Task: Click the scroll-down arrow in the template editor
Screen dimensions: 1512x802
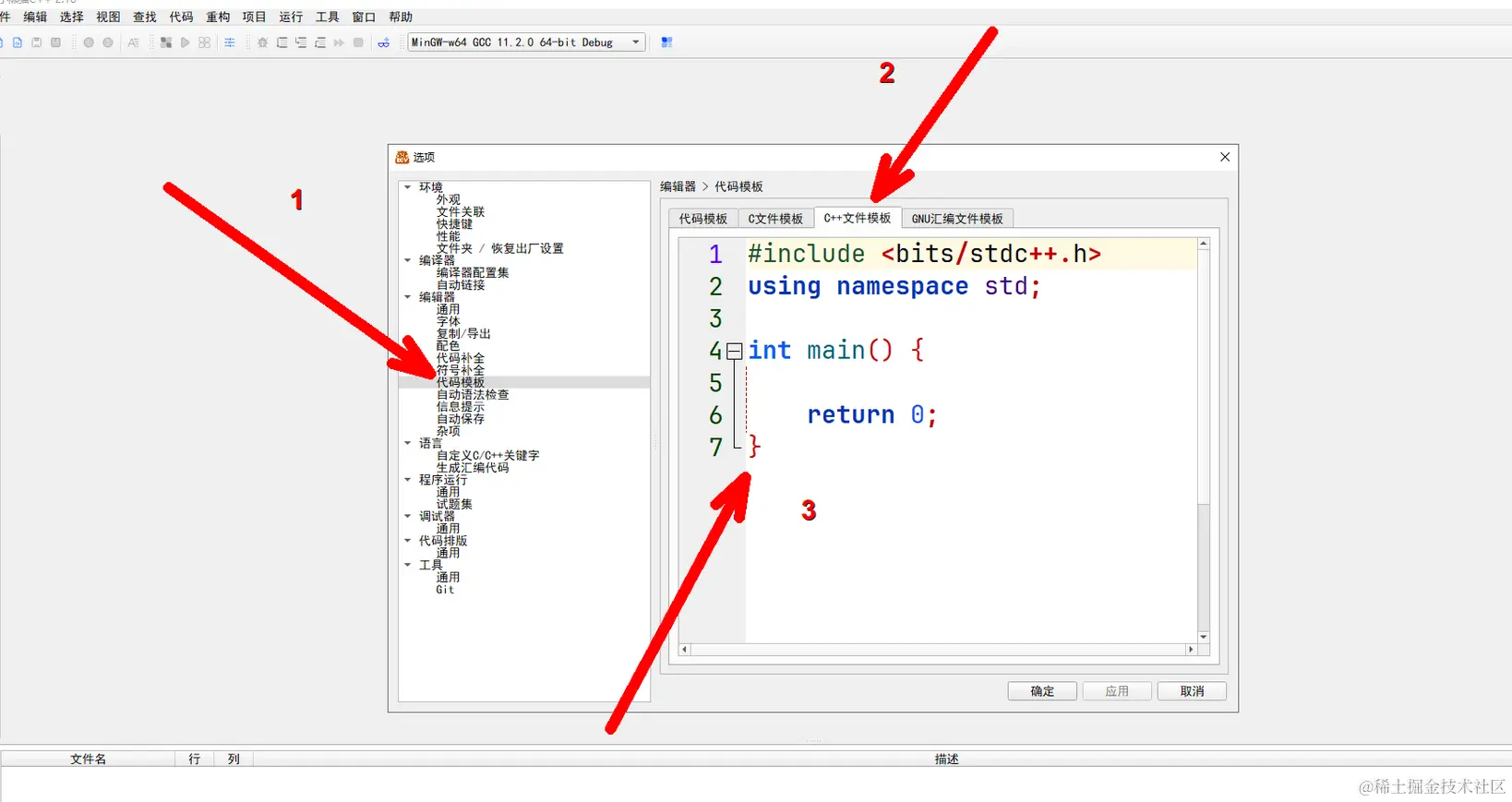Action: tap(1203, 637)
